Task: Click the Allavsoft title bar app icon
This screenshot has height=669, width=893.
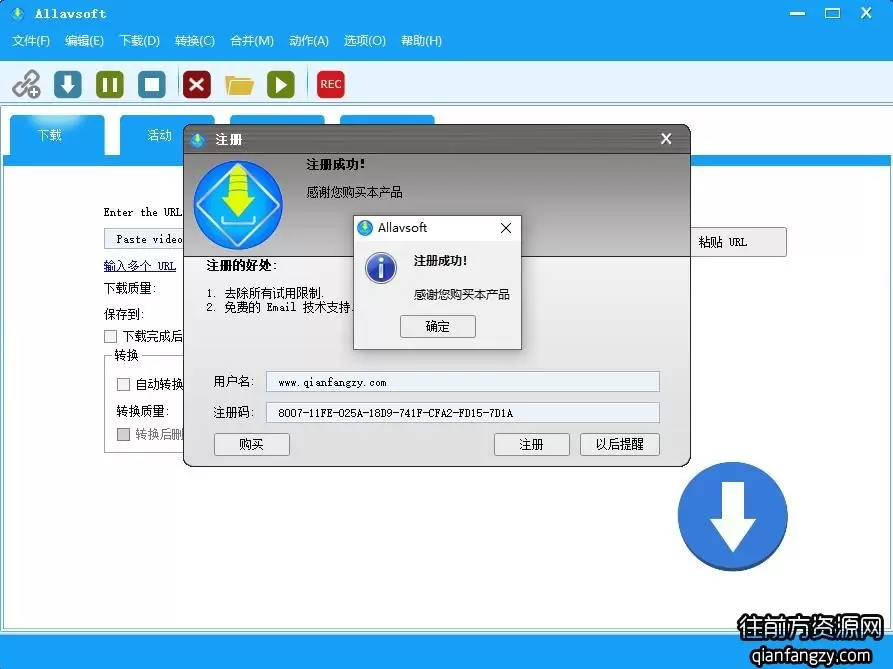Action: tap(18, 13)
